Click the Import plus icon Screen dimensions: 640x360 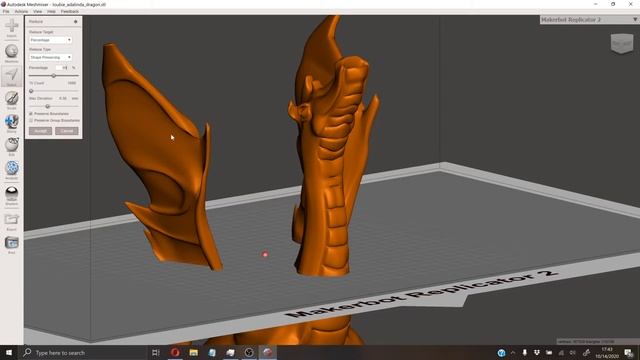11,26
